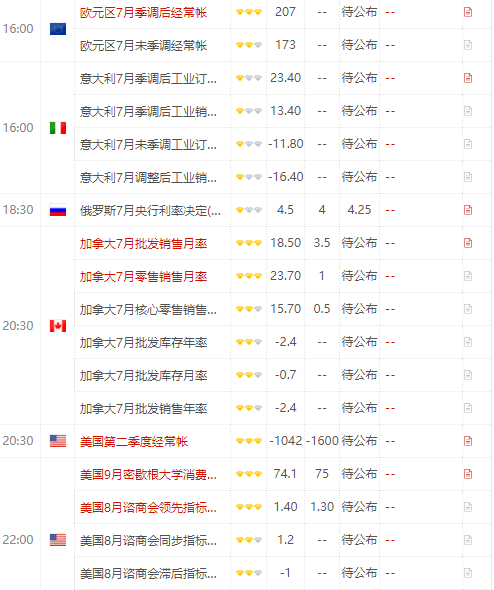This screenshot has width=494, height=590.
Task: Click previous value 207
Action: click(x=285, y=12)
